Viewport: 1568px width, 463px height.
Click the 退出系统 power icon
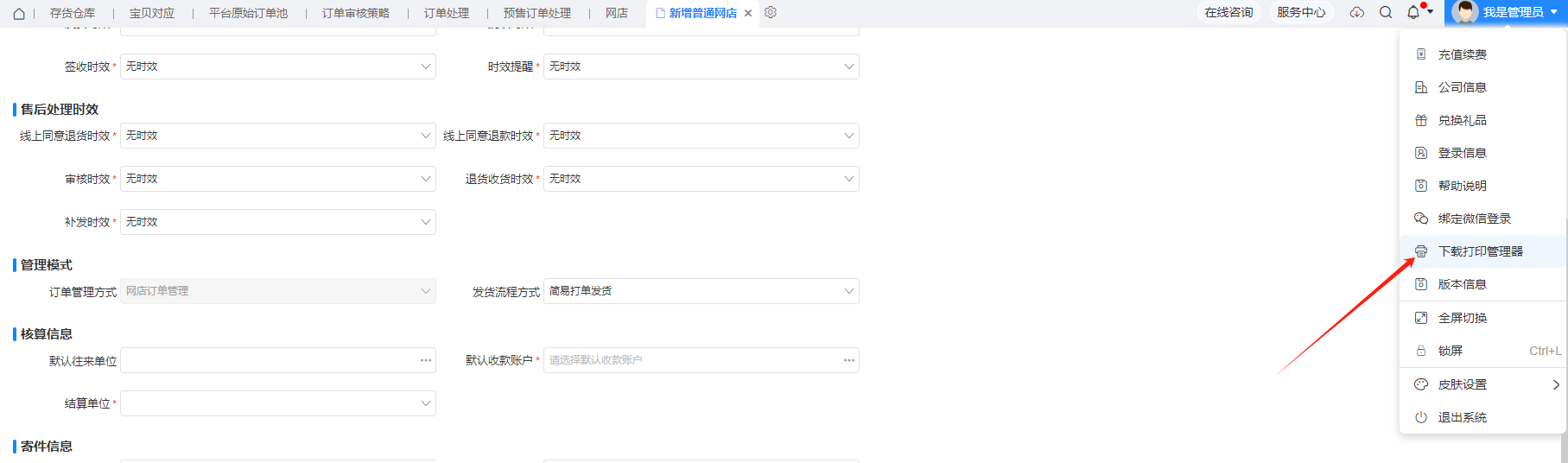pyautogui.click(x=1421, y=417)
